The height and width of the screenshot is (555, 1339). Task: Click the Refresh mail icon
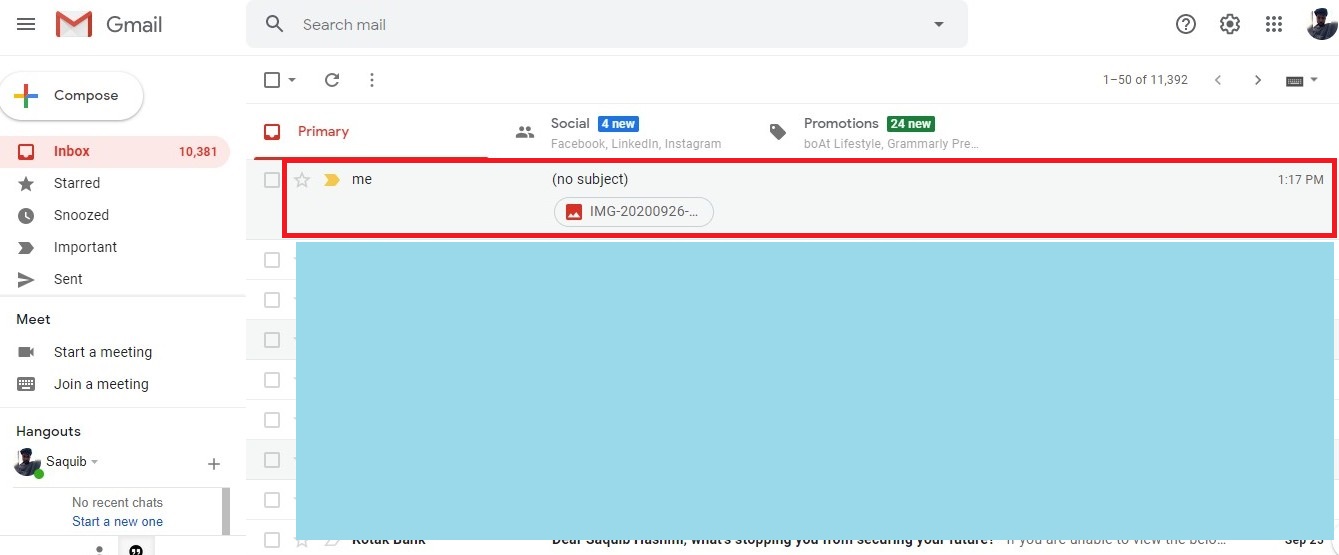pos(332,80)
